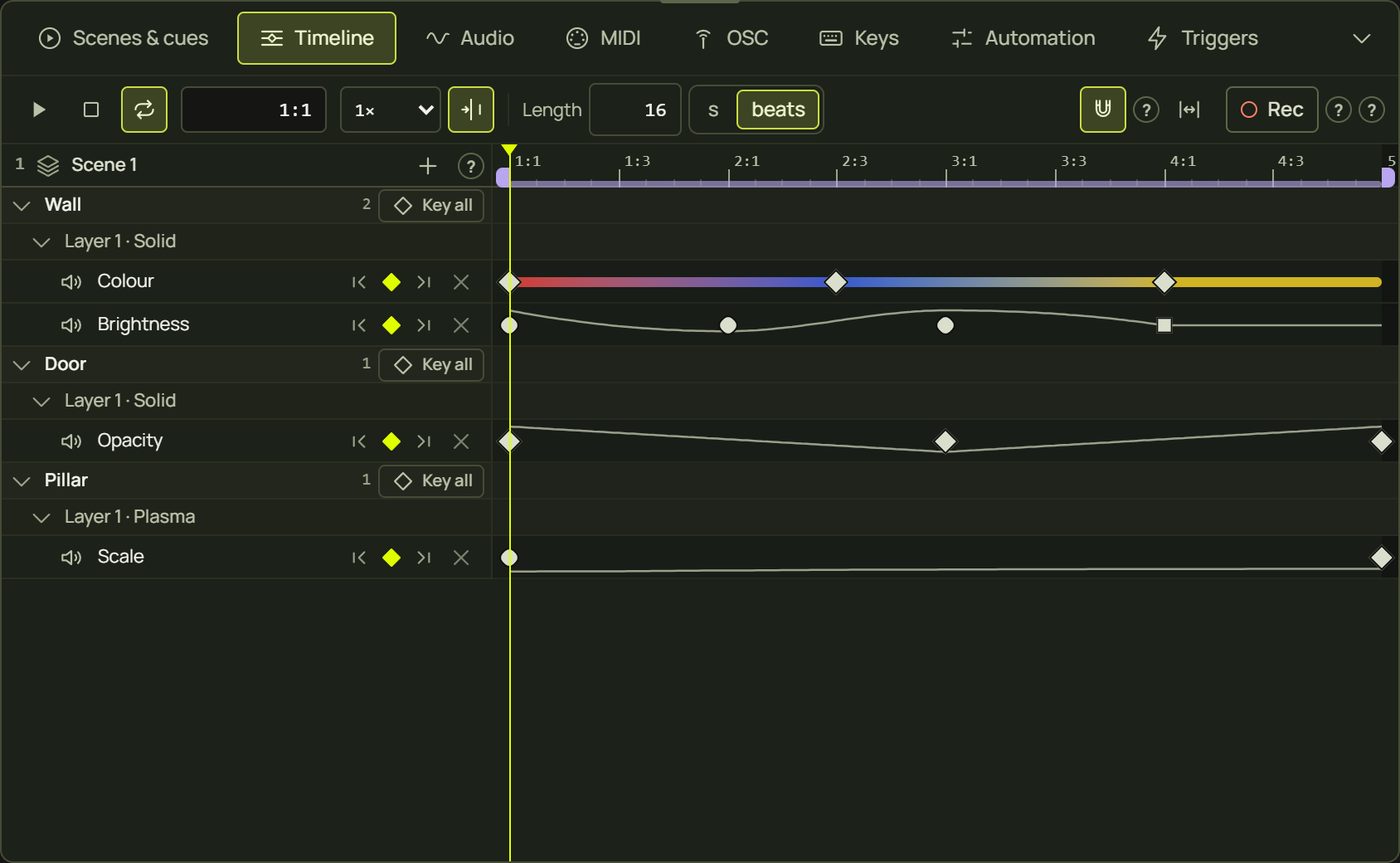
Task: Switch to the Automation tab
Action: click(1023, 38)
